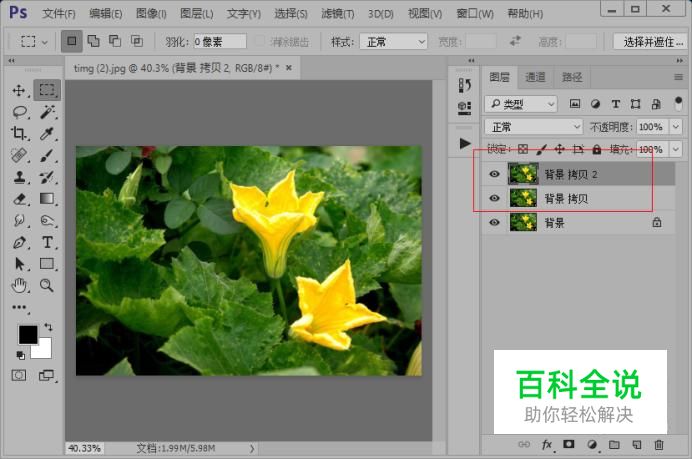Collapse the right panel dock arrows
Viewport: 692px width, 459px height.
tap(679, 60)
